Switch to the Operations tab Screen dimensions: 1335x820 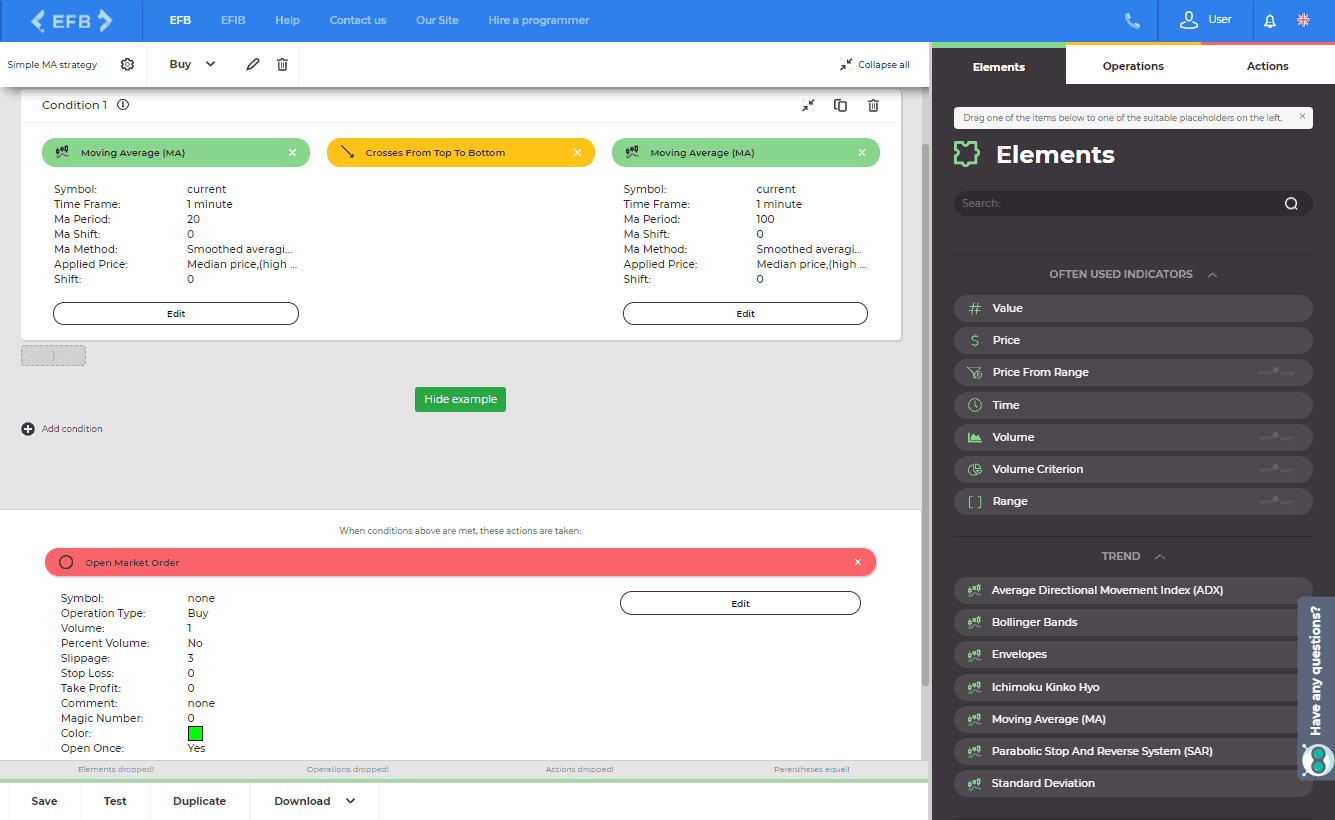click(x=1133, y=65)
